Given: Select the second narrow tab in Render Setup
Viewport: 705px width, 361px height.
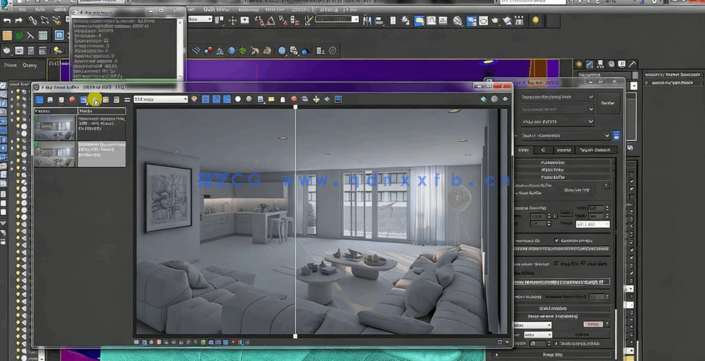Looking at the screenshot, I should tap(543, 150).
